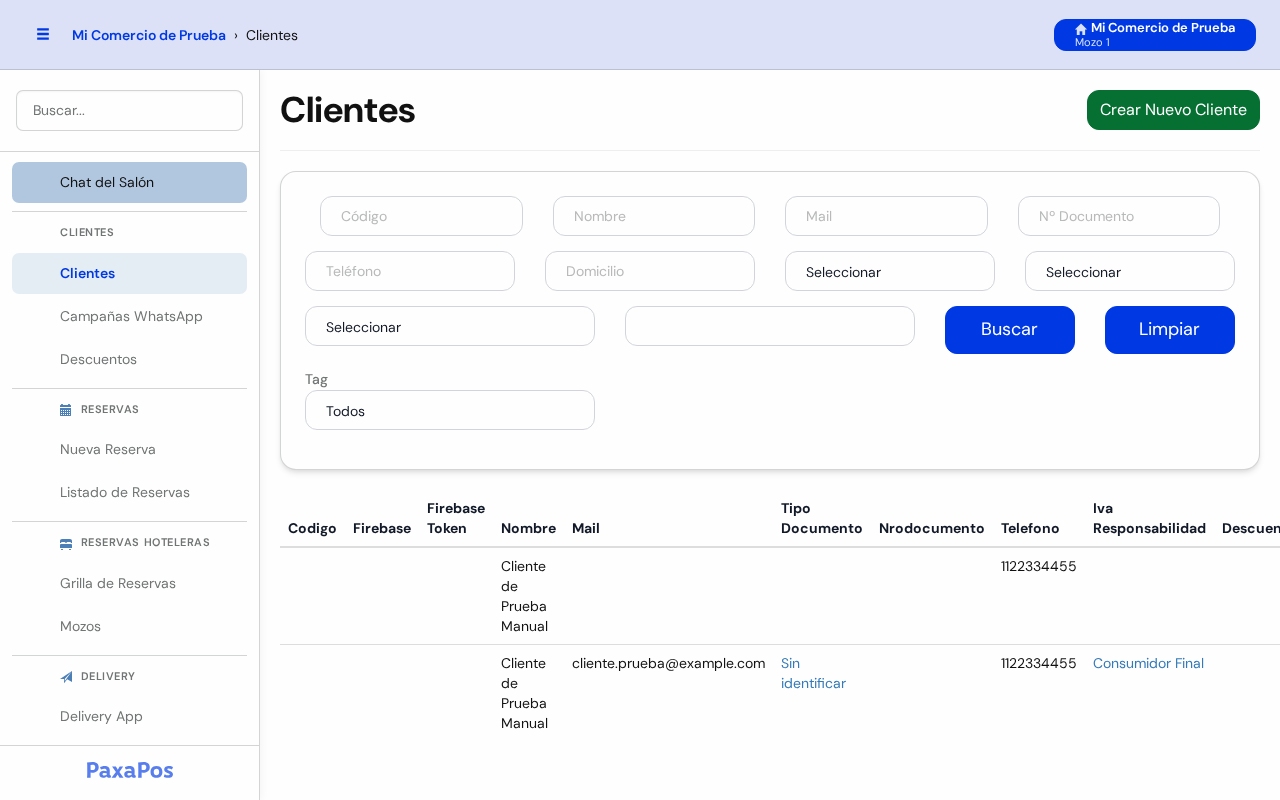Screen dimensions: 1280x800
Task: Focus the Teléfono filter field
Action: click(x=410, y=271)
